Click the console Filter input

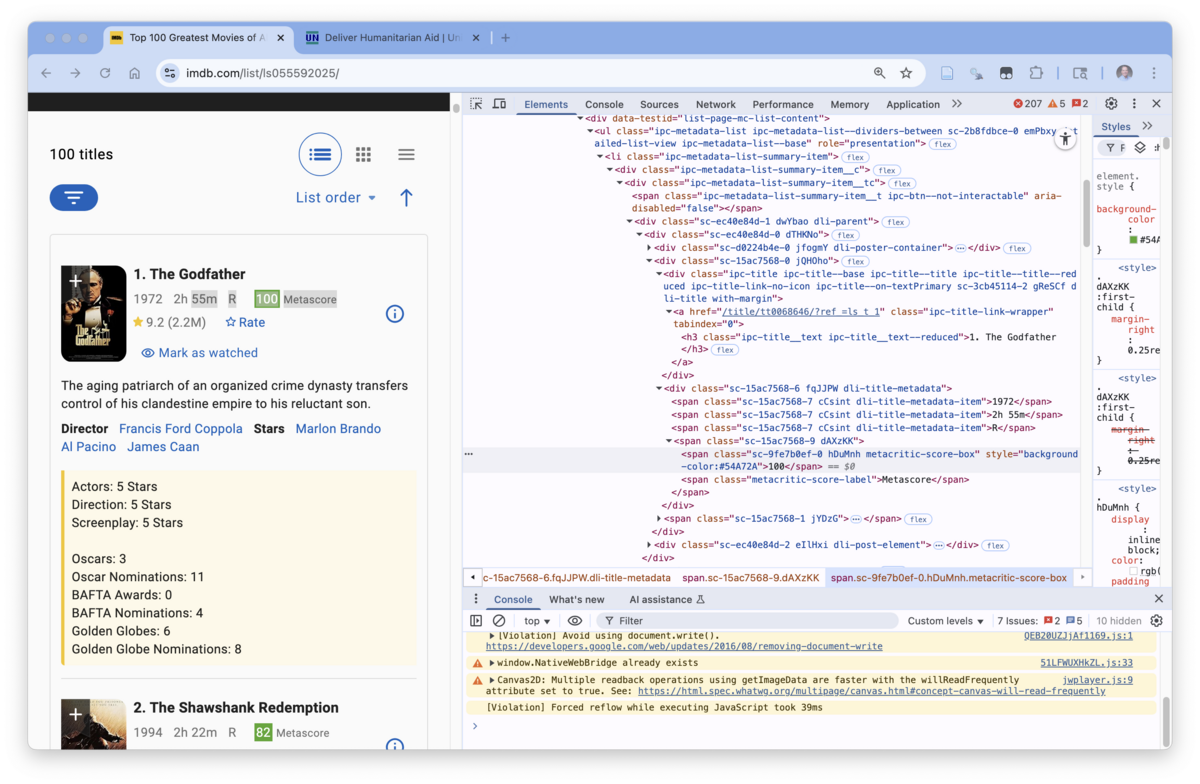click(x=745, y=621)
